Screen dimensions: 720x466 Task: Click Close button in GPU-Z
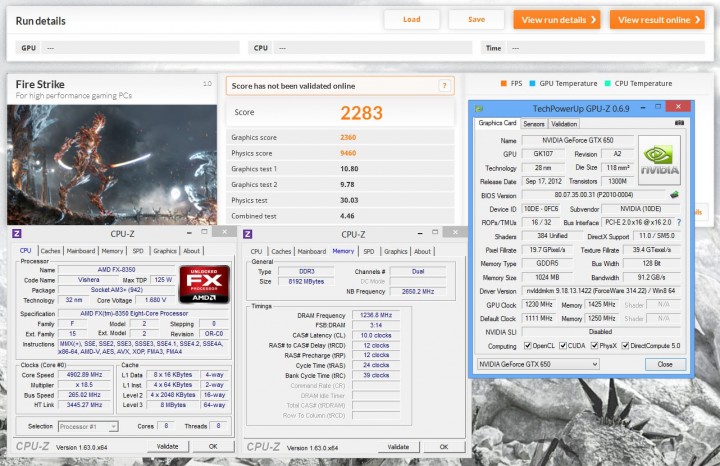point(665,364)
